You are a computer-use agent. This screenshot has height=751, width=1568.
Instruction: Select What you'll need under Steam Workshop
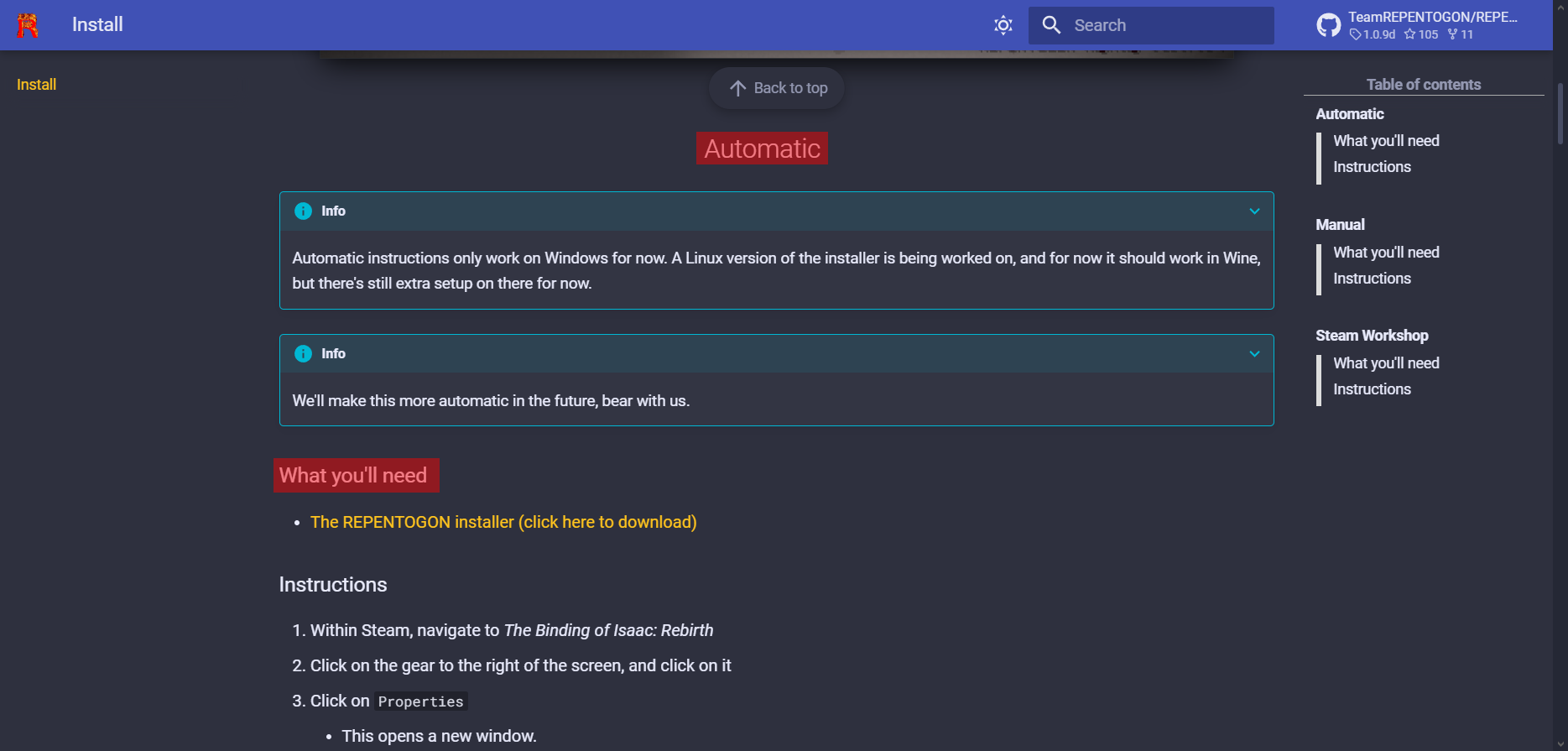click(x=1386, y=363)
